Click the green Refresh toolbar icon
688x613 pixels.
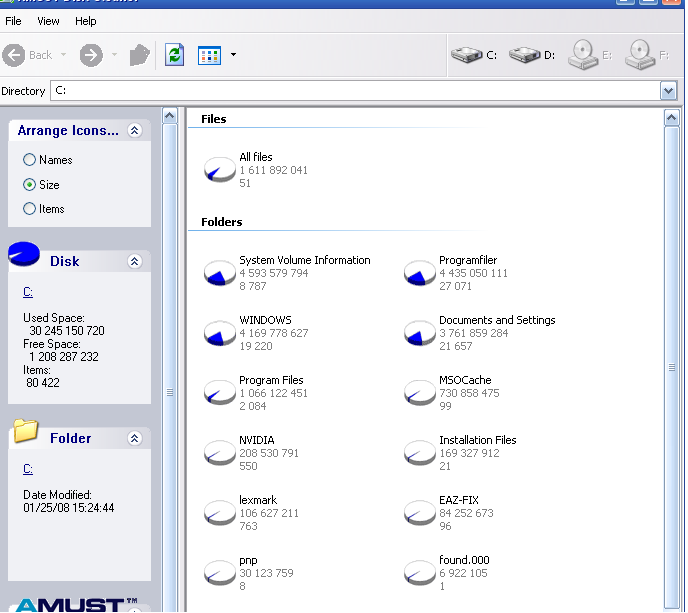(x=174, y=55)
